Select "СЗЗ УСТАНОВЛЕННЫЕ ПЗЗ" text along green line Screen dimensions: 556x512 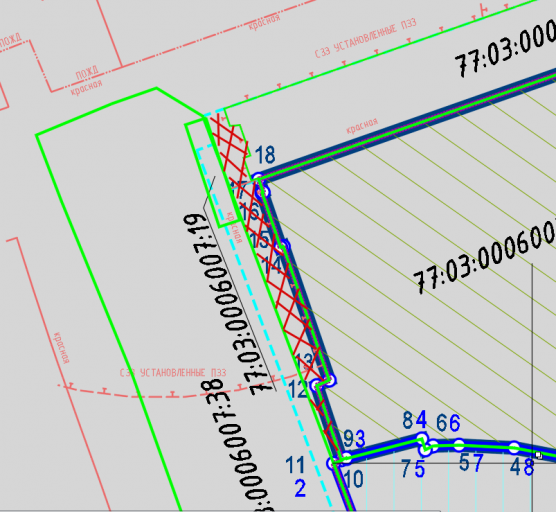[x=366, y=38]
